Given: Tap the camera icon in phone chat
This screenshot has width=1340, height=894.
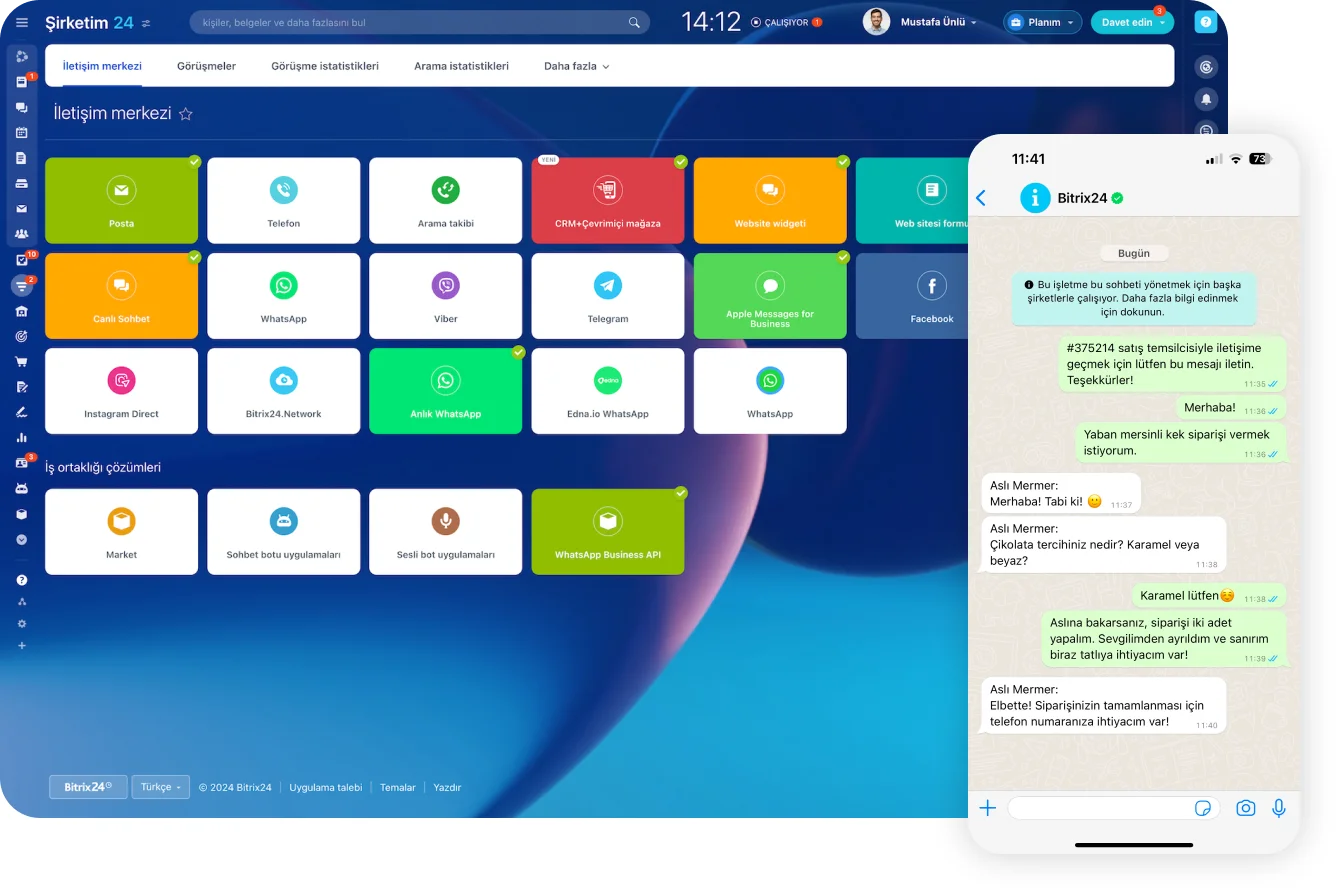Looking at the screenshot, I should pos(1245,808).
